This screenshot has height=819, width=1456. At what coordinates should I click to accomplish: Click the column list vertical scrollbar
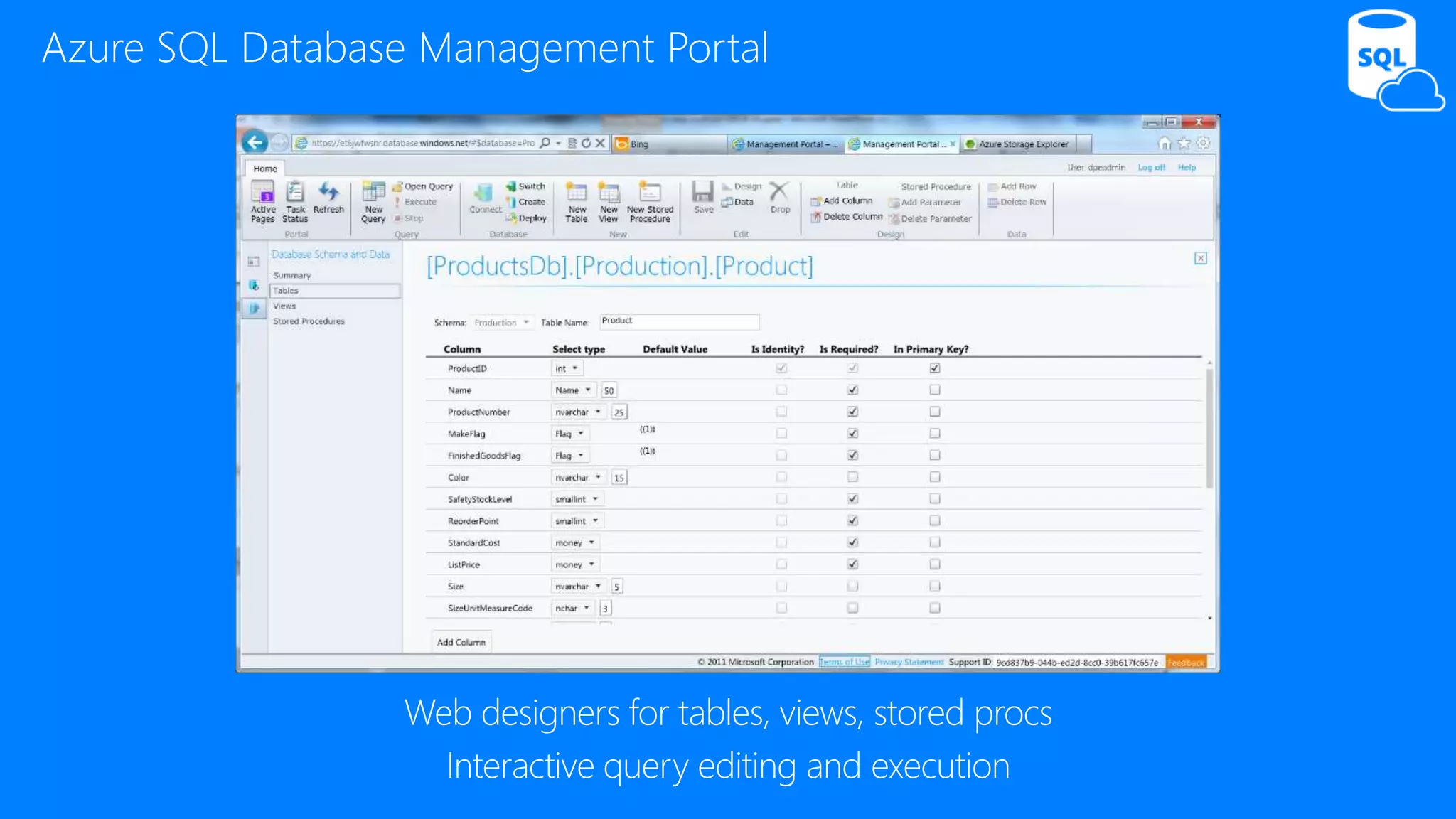point(1209,428)
